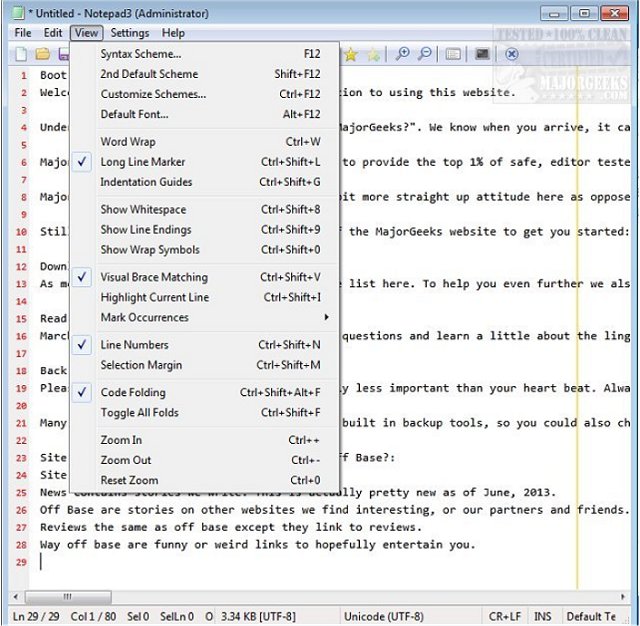Click text line starting 'Reviews the same'

(x=231, y=527)
